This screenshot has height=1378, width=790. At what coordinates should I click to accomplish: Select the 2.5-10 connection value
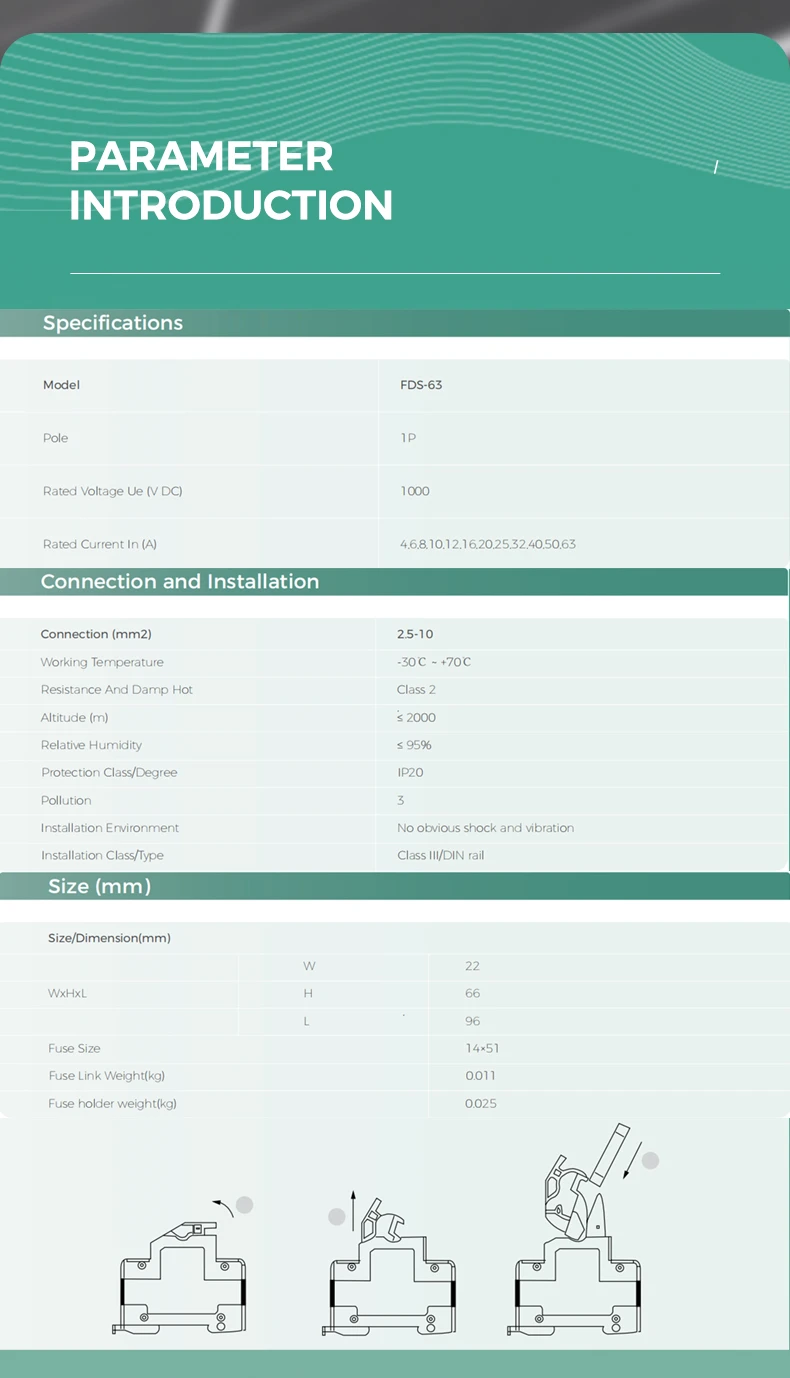click(415, 634)
